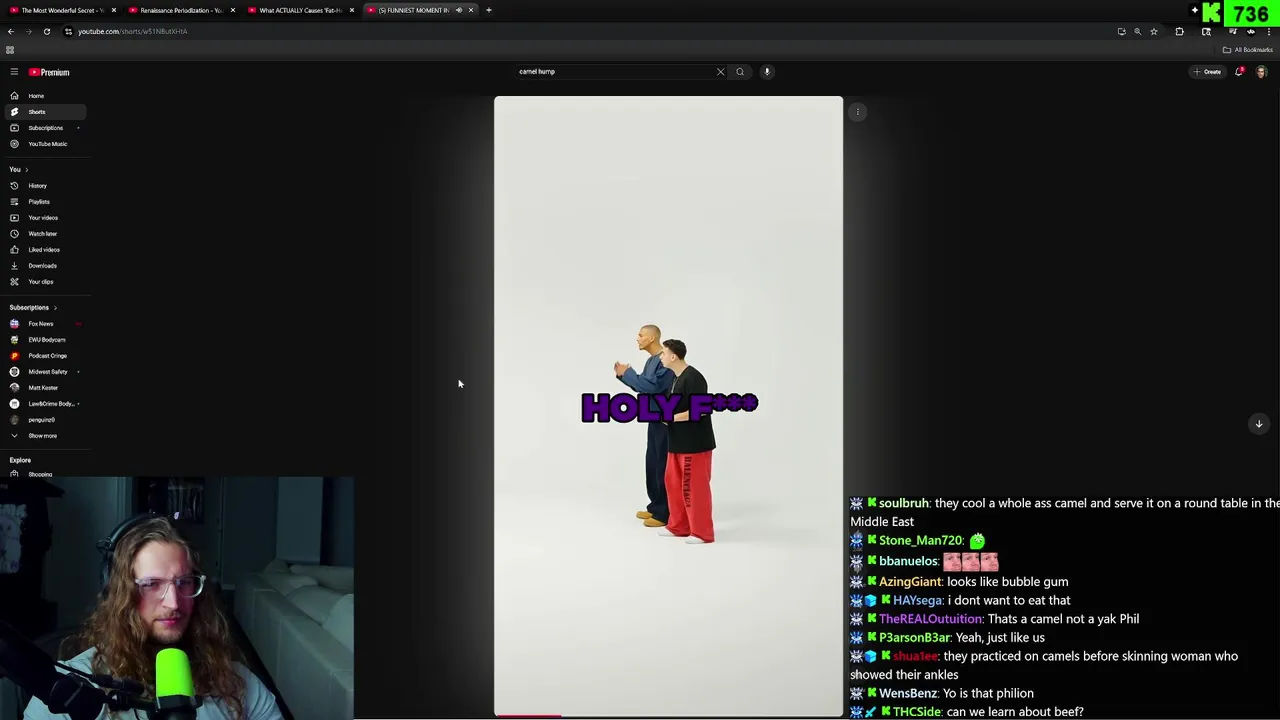Go to YouTube Premium home via logo
Viewport: 1280px width, 720px height.
[49, 72]
